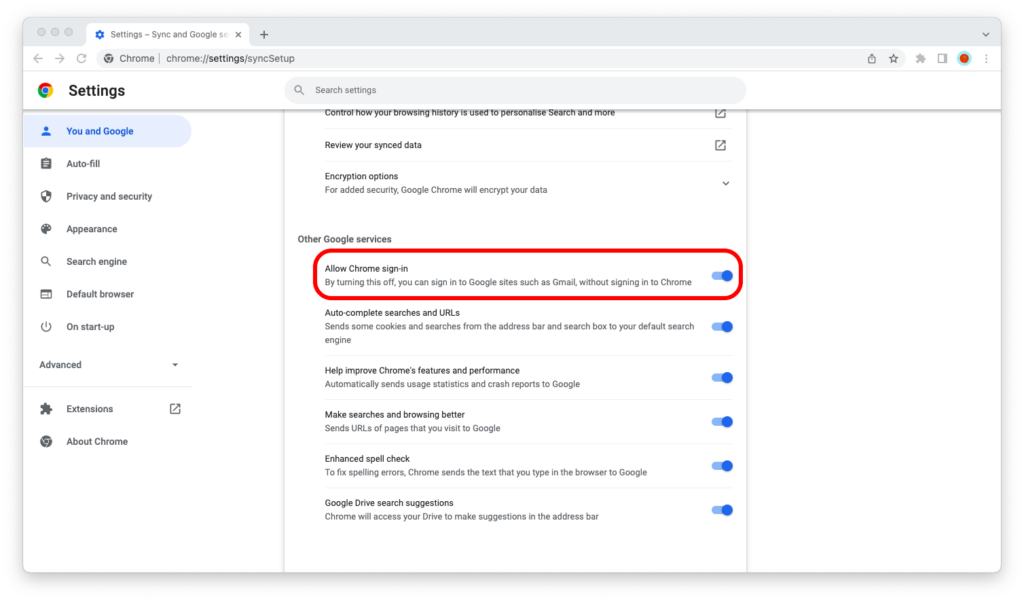Open Search engine settings
The width and height of the screenshot is (1024, 601).
coord(108,262)
